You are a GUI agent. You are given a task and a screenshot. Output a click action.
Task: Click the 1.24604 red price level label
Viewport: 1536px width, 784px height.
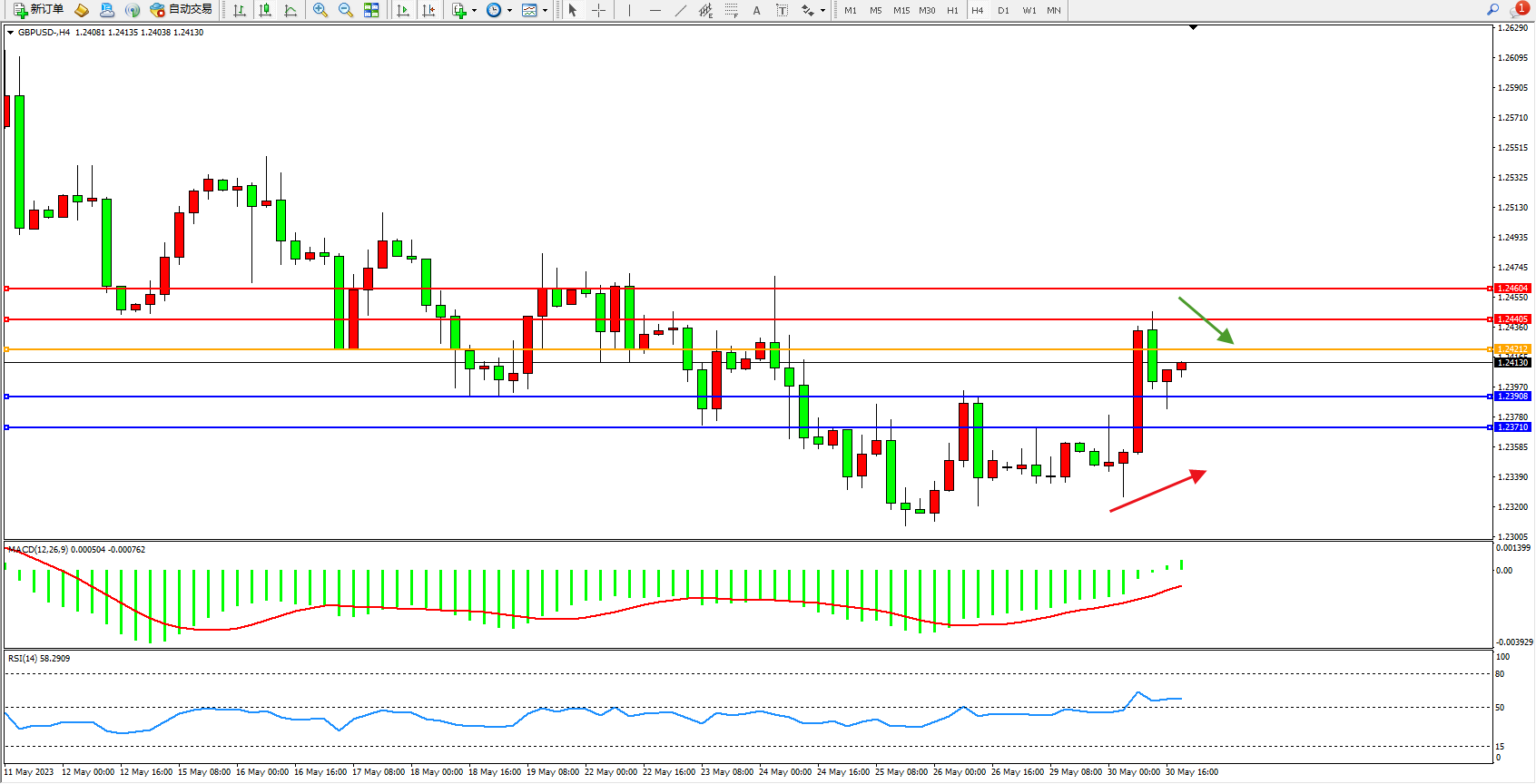coord(1512,289)
